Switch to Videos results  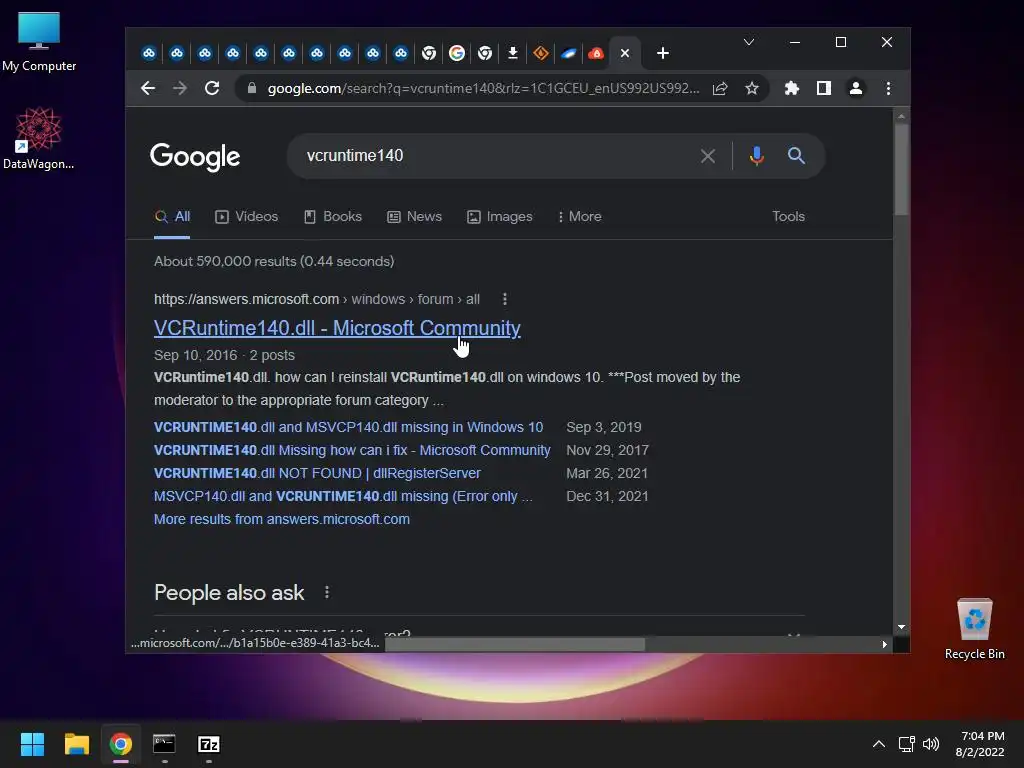pos(247,217)
